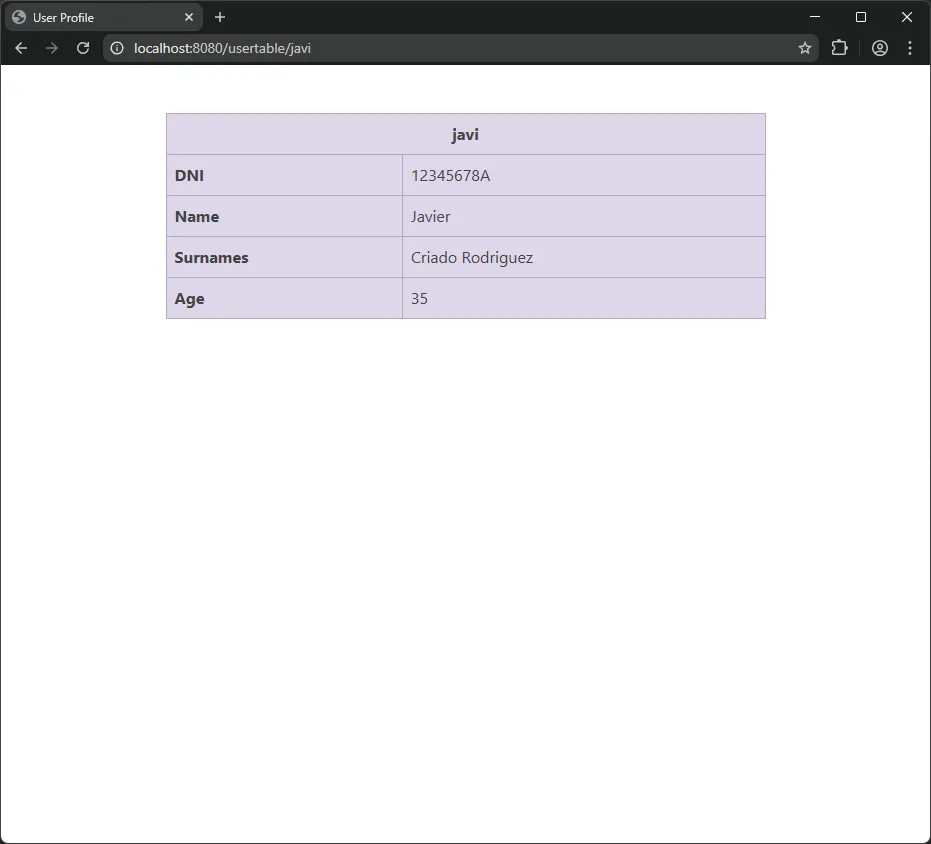Image resolution: width=931 pixels, height=844 pixels.
Task: Open the site information icon in address bar
Action: [117, 47]
